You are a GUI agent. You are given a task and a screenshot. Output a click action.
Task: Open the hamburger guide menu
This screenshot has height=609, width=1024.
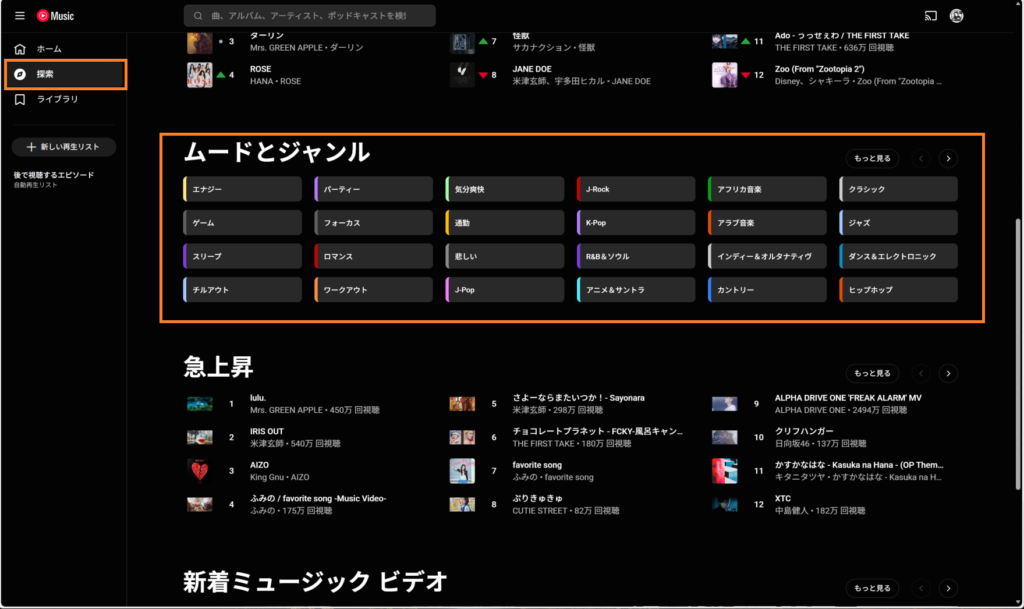click(x=20, y=16)
